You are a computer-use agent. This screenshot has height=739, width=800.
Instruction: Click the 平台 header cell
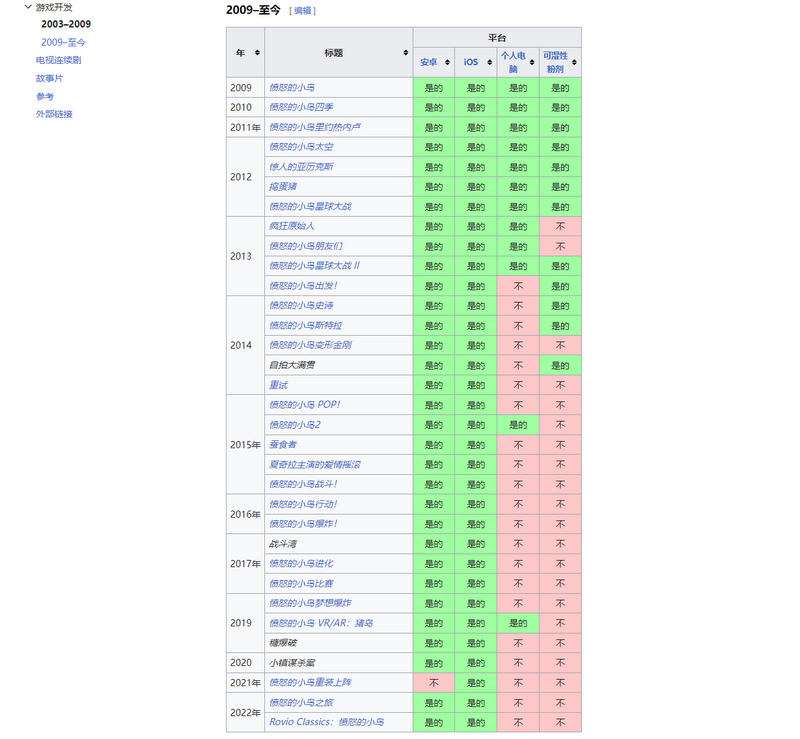(x=497, y=37)
